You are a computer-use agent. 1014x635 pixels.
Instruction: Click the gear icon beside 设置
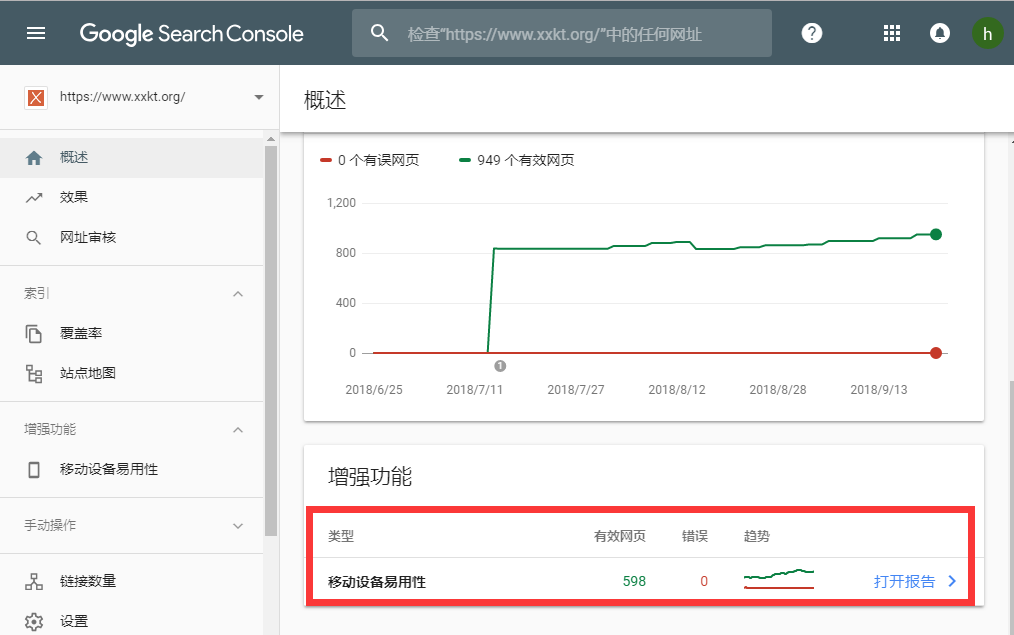pyautogui.click(x=34, y=622)
